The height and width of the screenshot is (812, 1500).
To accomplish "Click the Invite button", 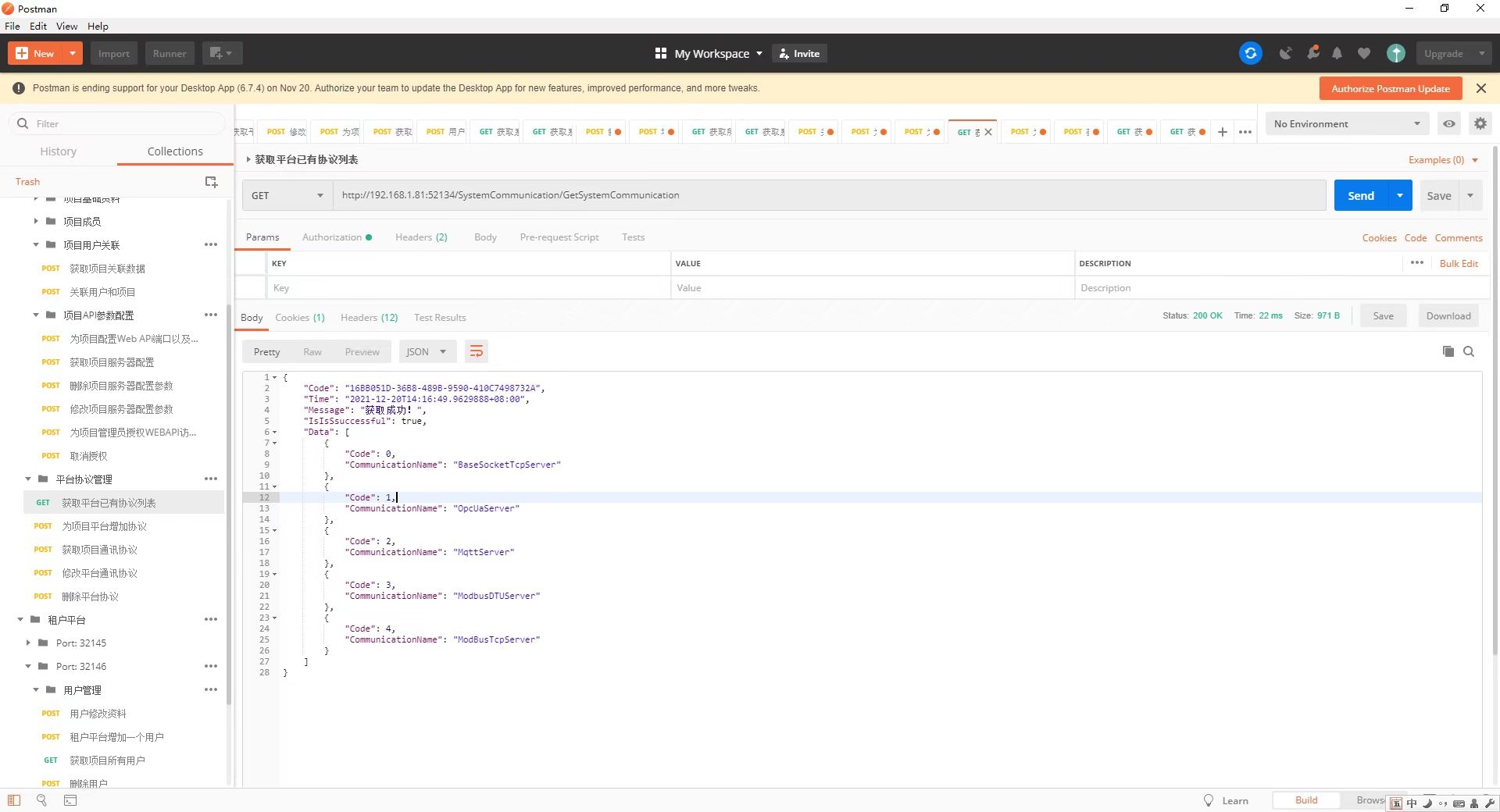I will pos(799,53).
